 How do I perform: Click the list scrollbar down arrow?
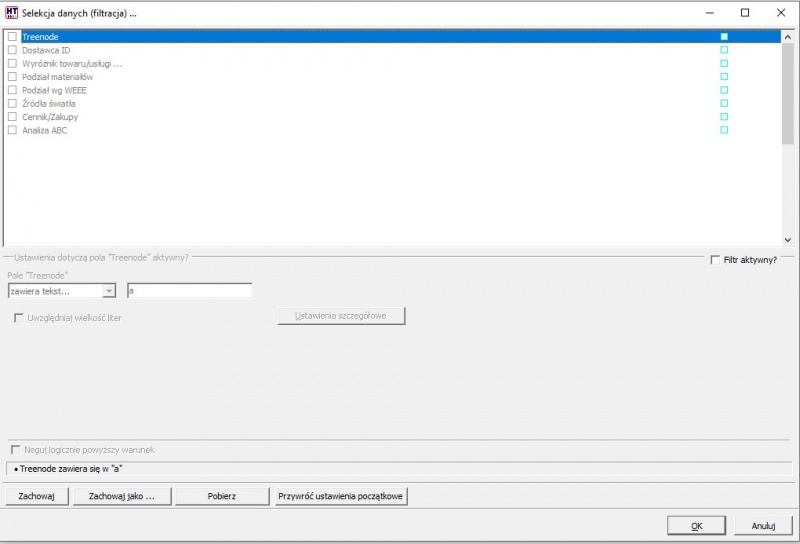coord(788,240)
